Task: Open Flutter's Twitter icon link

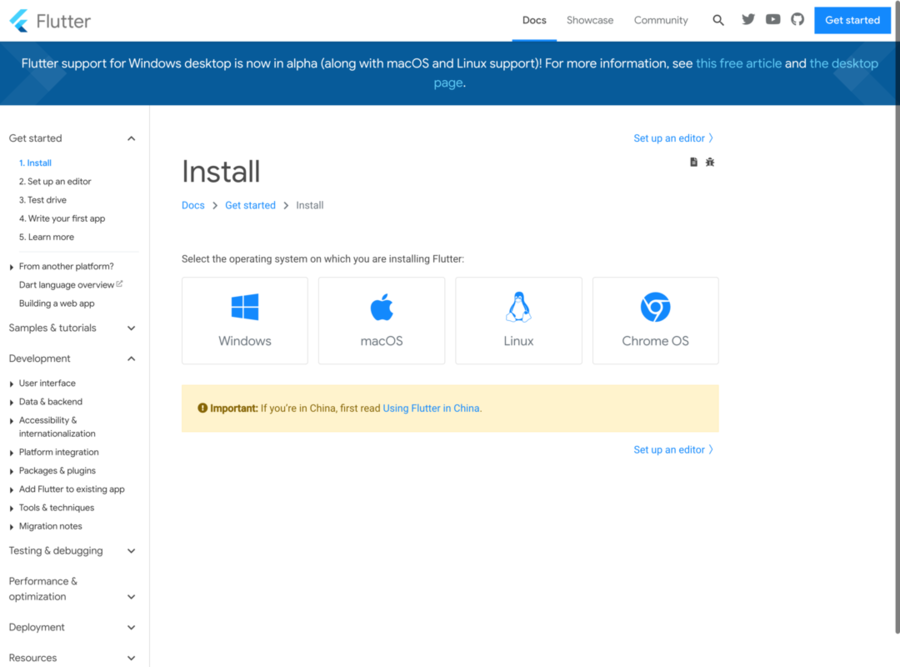Action: click(748, 20)
